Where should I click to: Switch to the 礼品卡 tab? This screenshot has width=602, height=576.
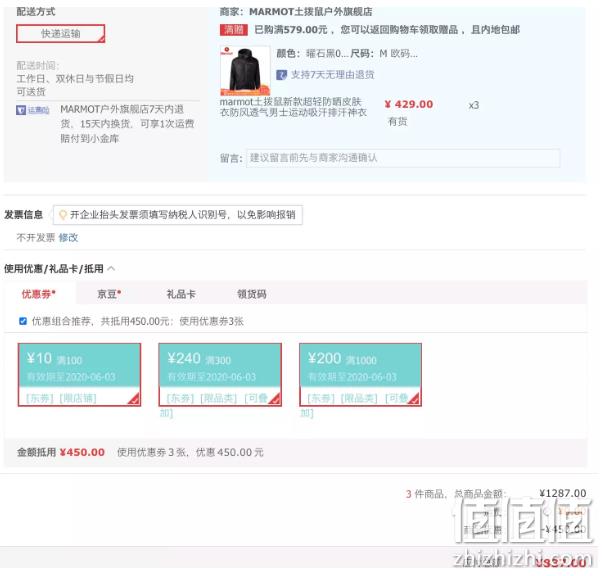[181, 295]
